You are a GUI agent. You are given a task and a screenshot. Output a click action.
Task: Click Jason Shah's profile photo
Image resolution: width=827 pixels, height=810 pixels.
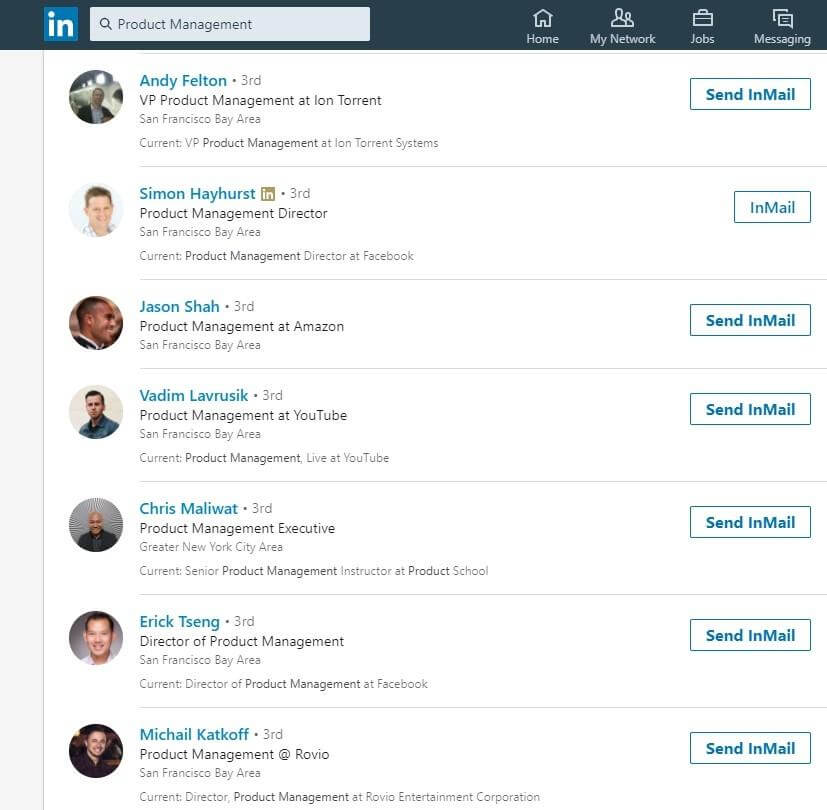(96, 323)
